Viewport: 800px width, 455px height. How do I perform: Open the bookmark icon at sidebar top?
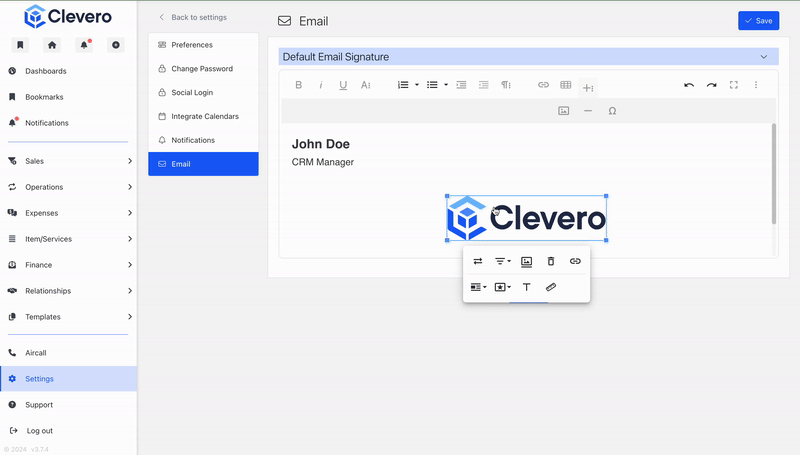(20, 45)
